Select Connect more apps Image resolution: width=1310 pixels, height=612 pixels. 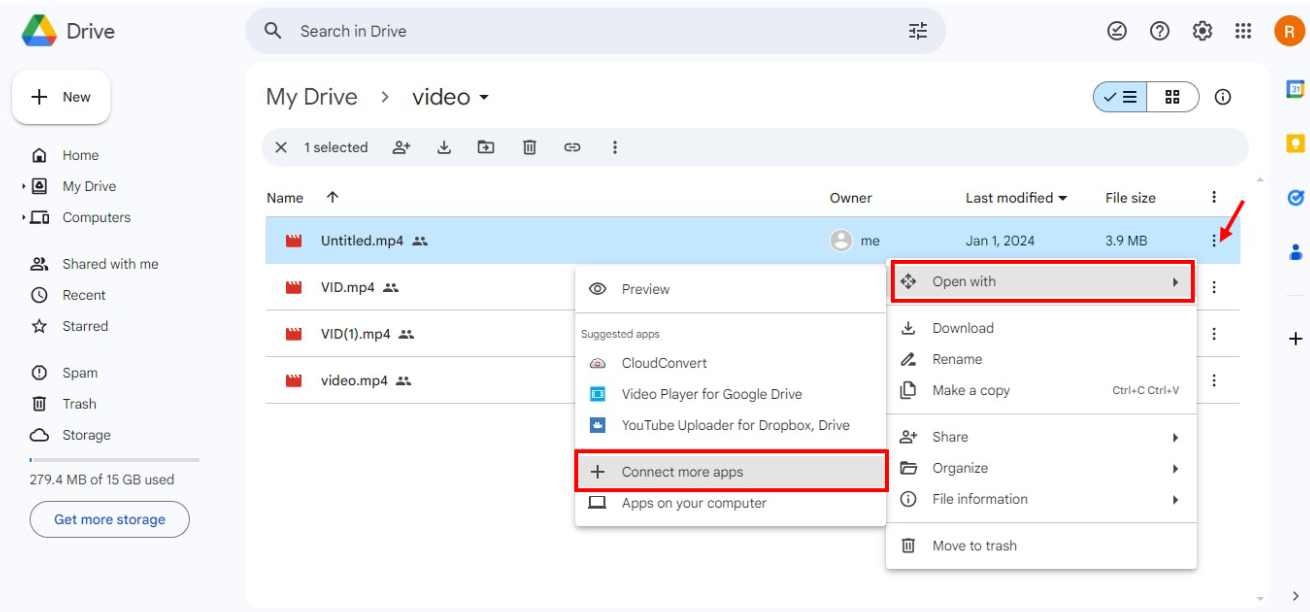click(x=731, y=471)
